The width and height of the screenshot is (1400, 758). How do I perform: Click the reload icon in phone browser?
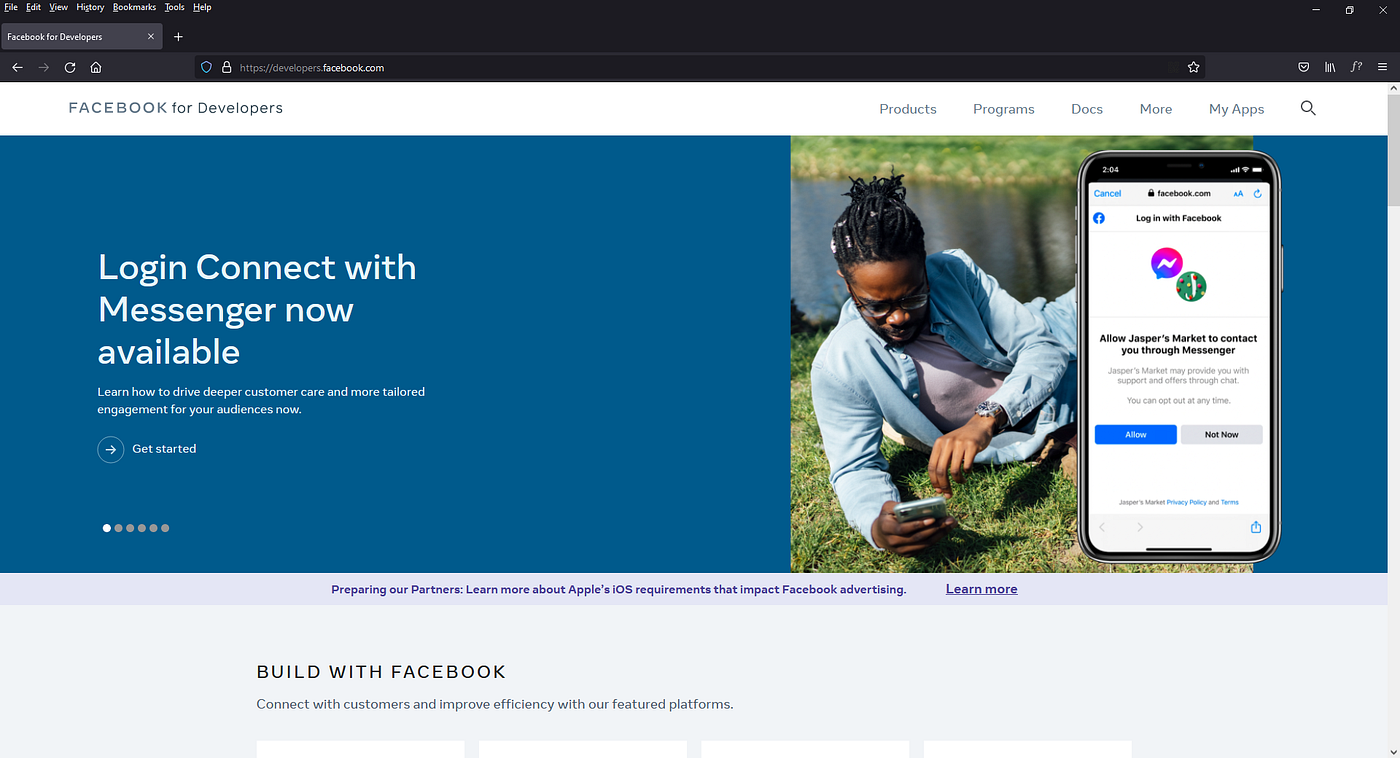pos(1258,194)
